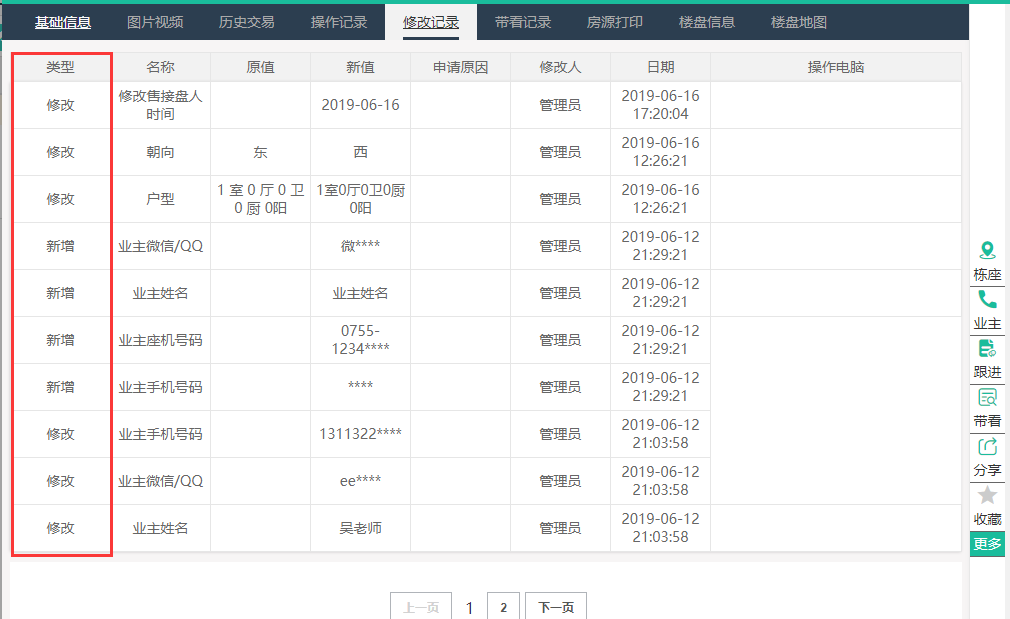
Task: Click the 日期 column header
Action: click(660, 67)
